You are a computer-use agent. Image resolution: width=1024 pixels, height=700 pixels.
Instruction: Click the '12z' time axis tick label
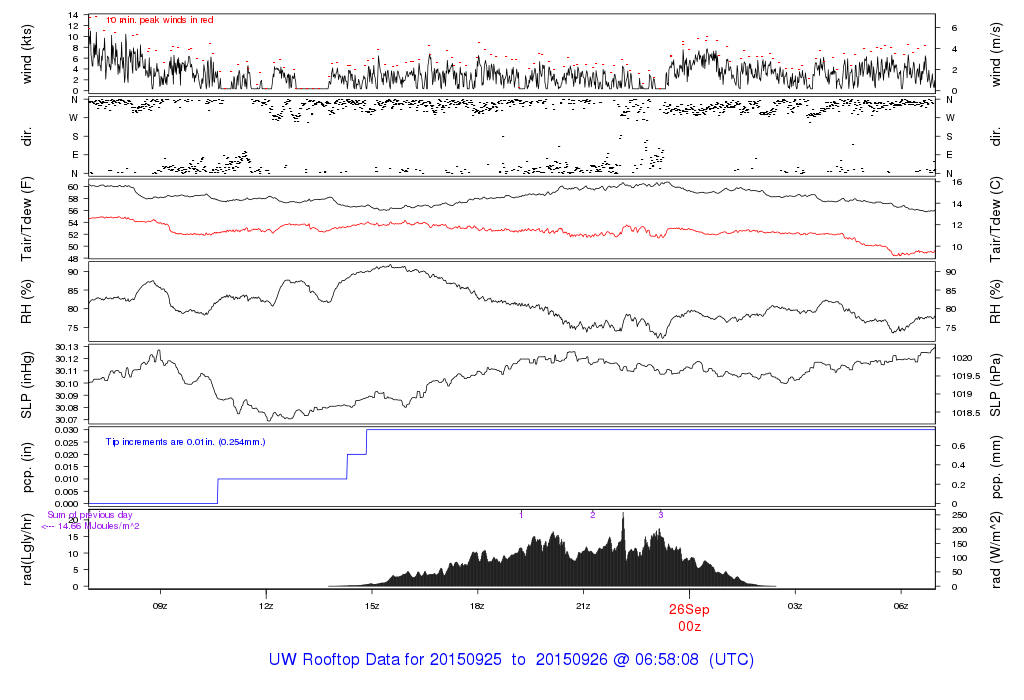point(266,606)
